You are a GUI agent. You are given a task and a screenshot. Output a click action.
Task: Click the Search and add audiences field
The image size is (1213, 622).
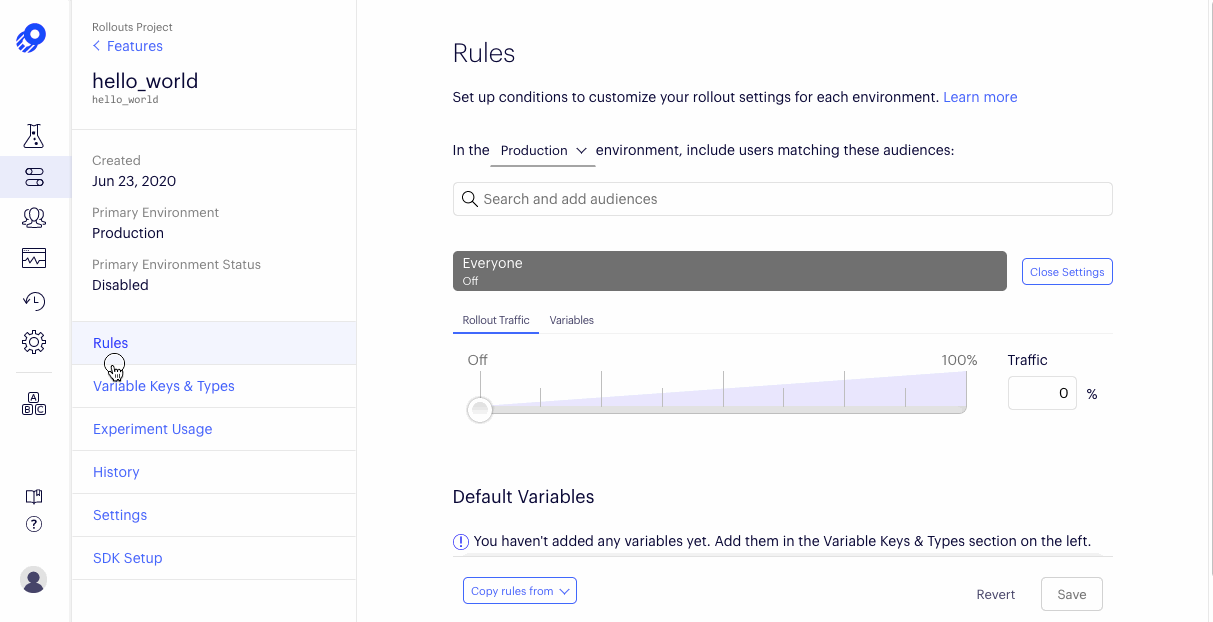[x=783, y=199]
